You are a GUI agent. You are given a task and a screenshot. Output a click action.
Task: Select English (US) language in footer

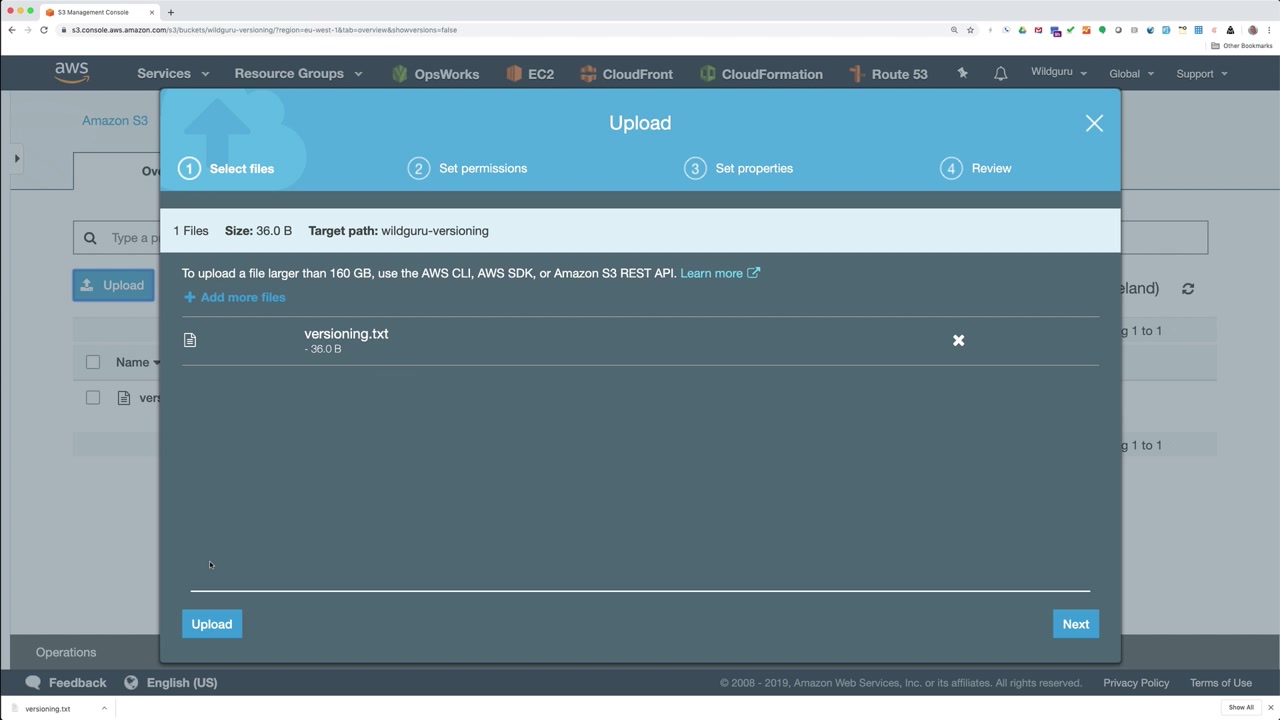[182, 683]
